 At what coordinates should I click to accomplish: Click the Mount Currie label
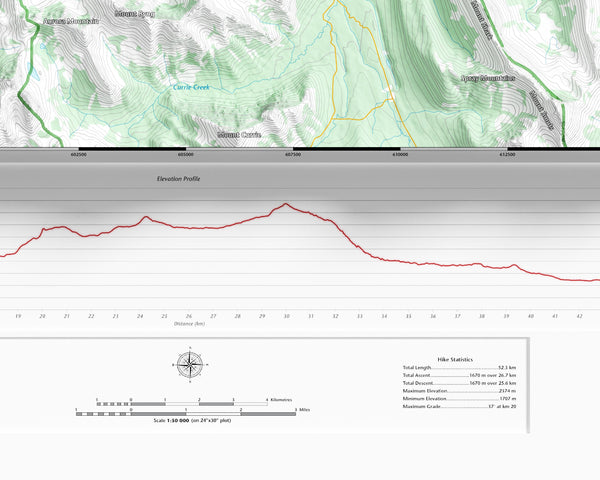[239, 134]
